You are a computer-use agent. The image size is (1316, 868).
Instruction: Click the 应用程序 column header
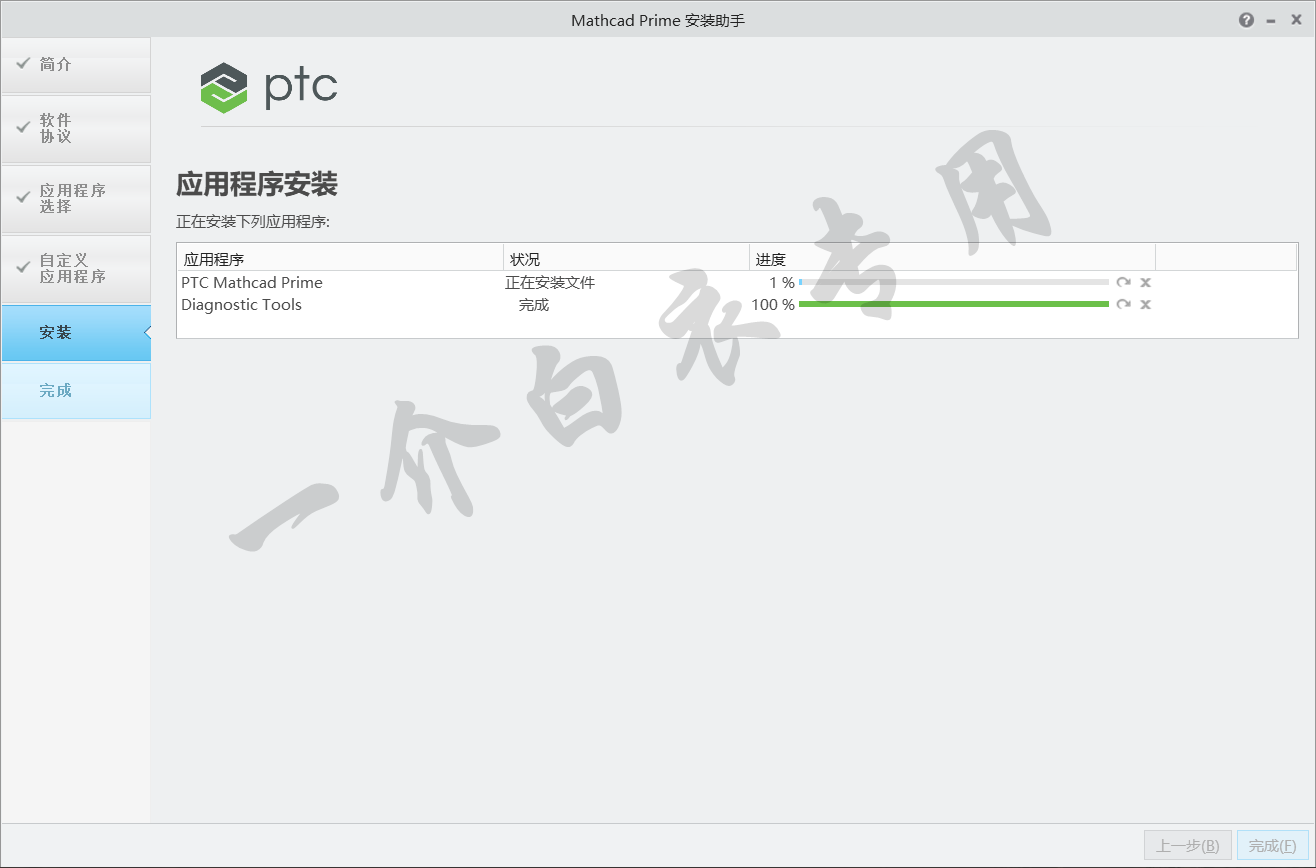coord(340,259)
